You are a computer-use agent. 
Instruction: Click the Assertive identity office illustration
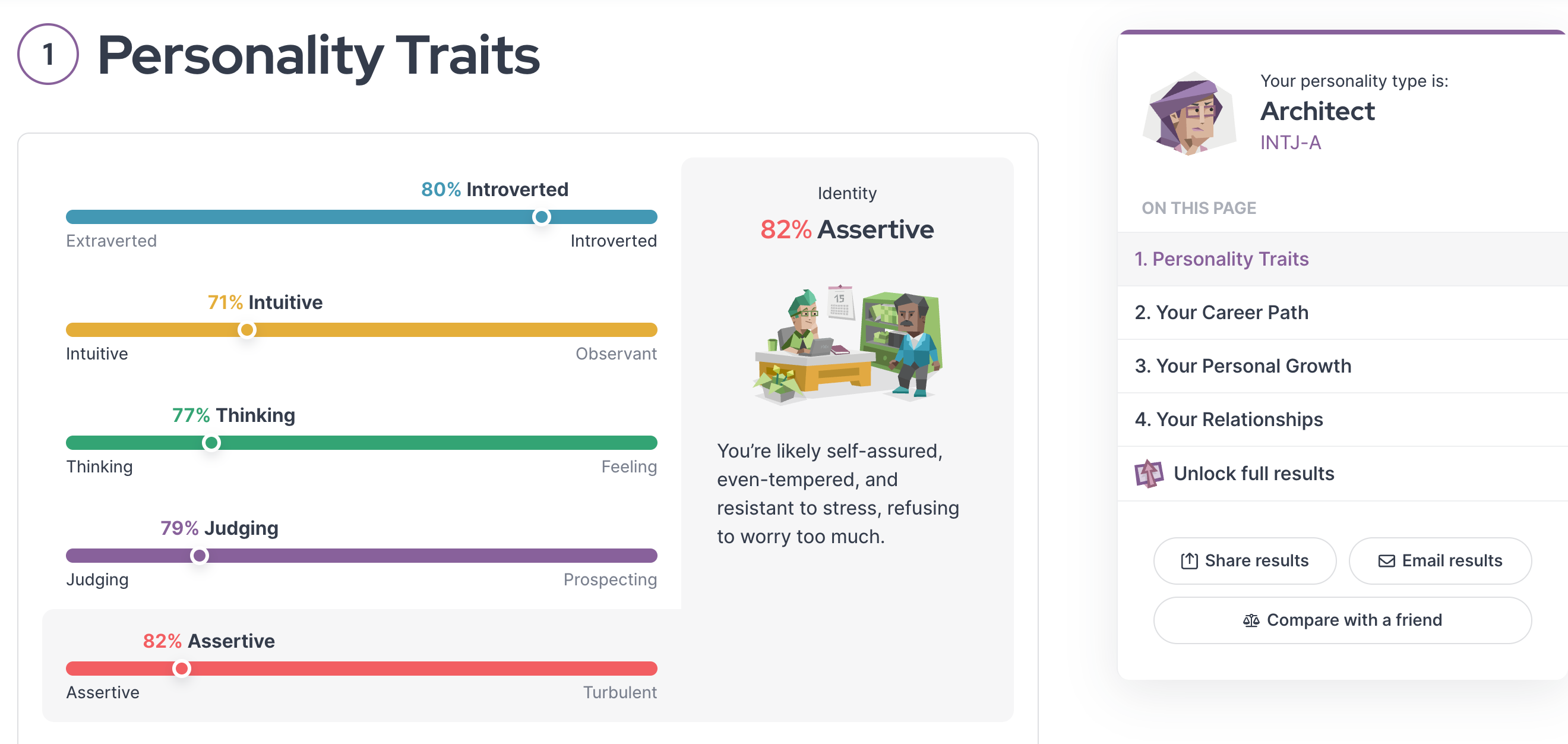[848, 344]
